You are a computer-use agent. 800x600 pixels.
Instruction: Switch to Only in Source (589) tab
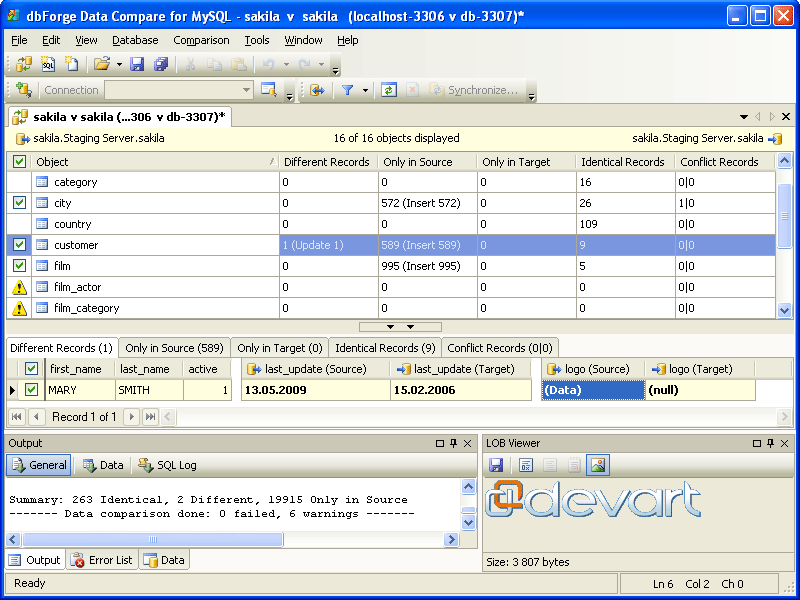coord(174,348)
